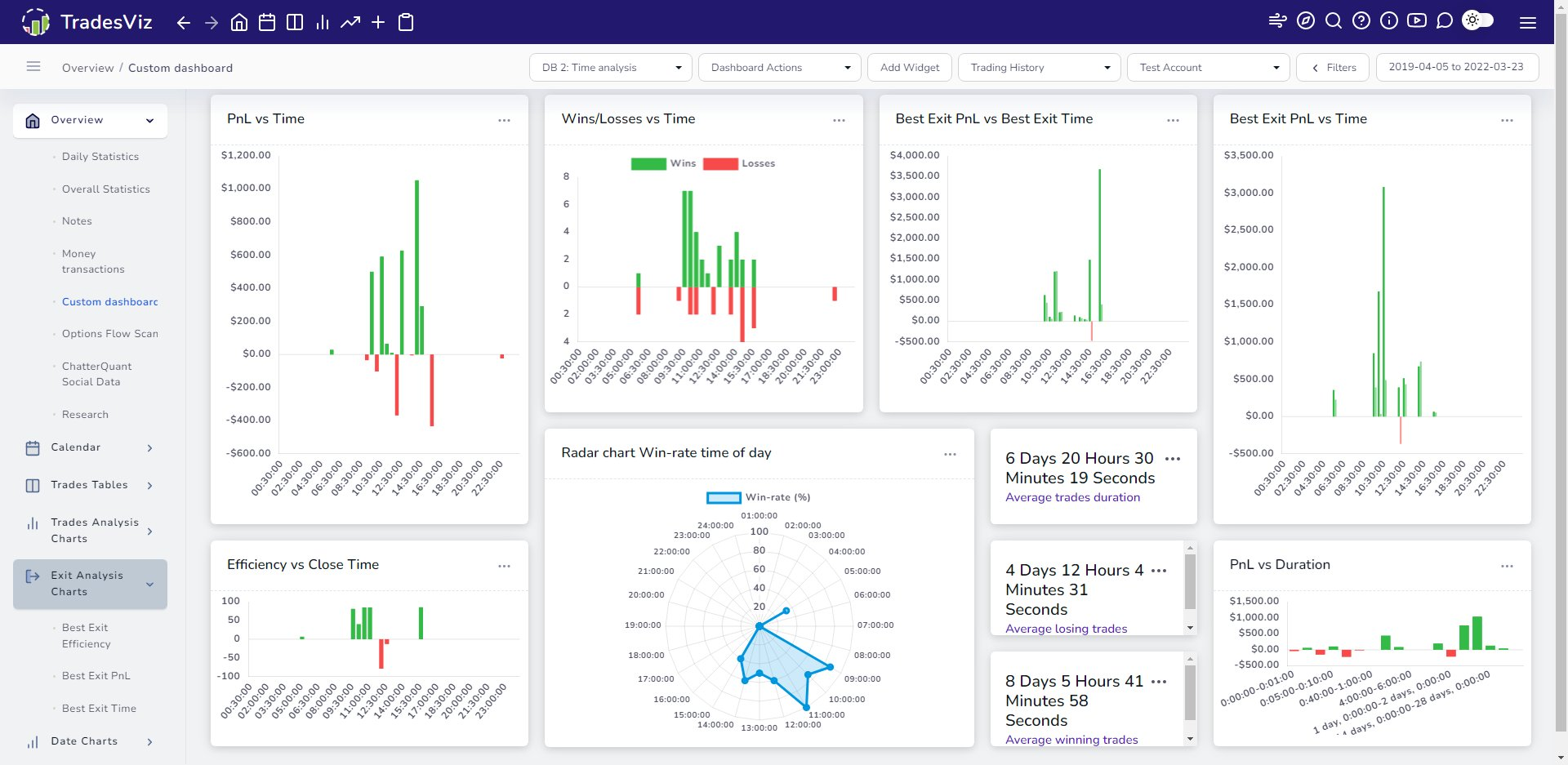Expand the Calendar sidebar section
Viewport: 1568px width, 765px height.
pyautogui.click(x=90, y=447)
